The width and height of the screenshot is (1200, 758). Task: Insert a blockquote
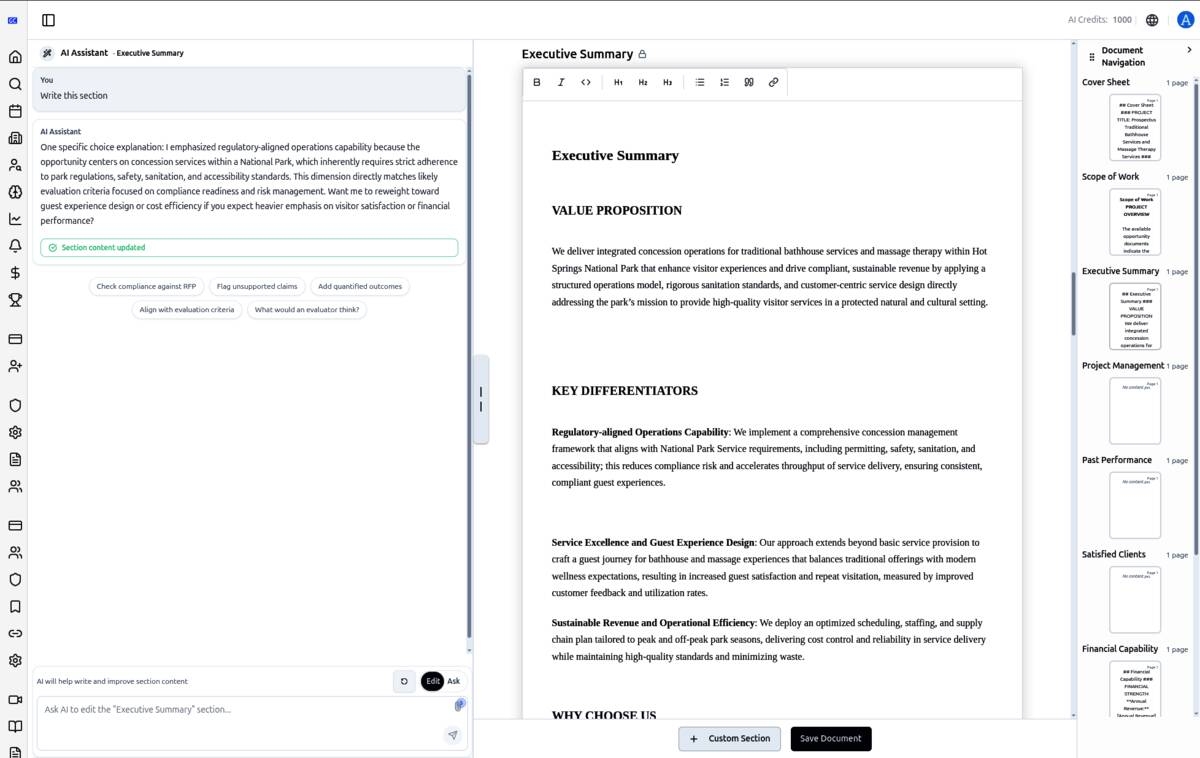point(749,82)
